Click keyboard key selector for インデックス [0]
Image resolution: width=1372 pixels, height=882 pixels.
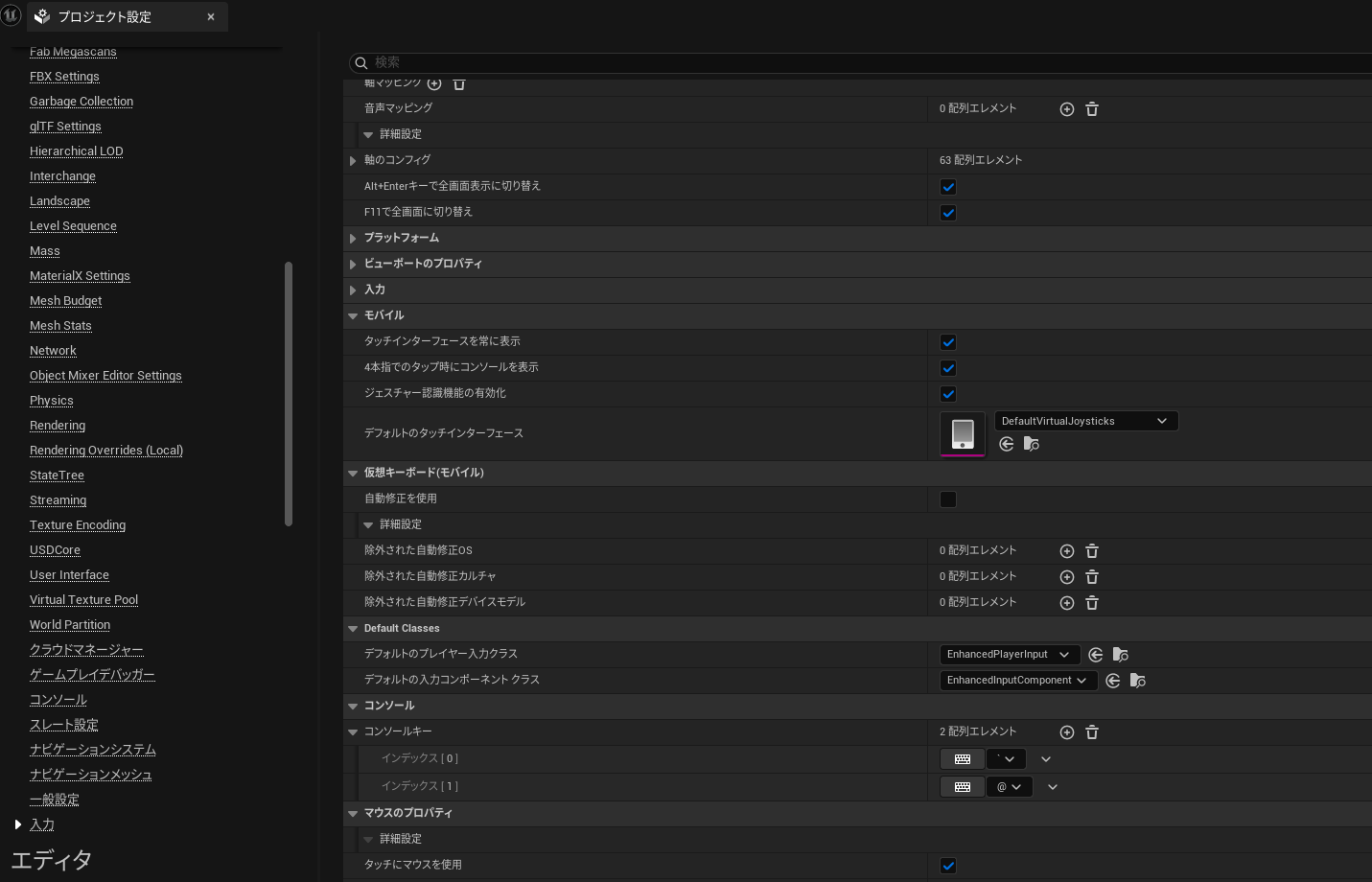(963, 759)
